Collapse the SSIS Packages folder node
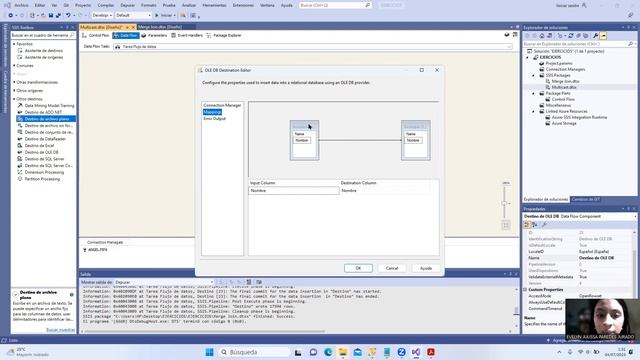640x360 pixels. (533, 76)
